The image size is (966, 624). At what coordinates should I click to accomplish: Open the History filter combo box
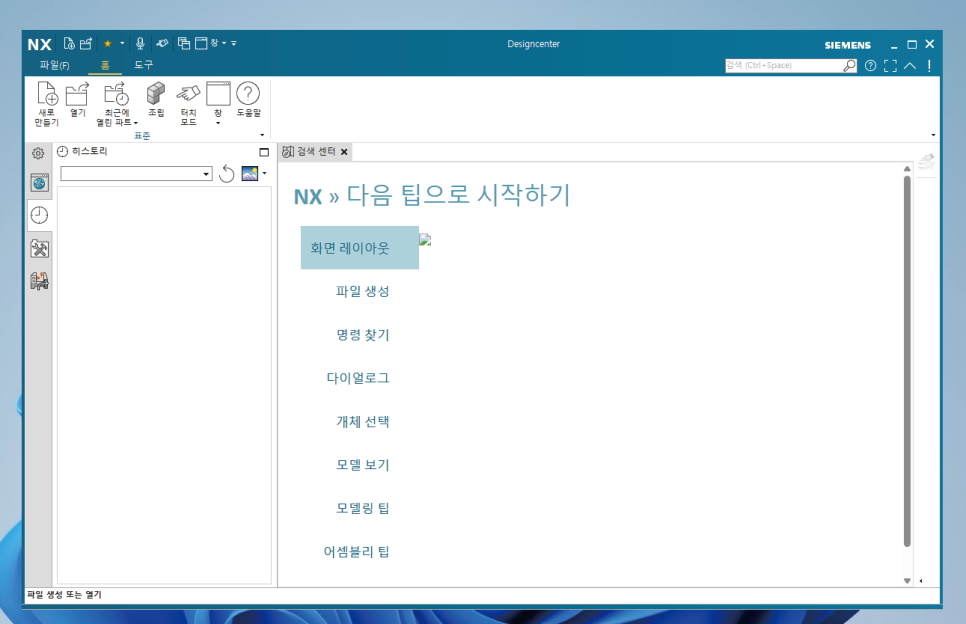(x=136, y=174)
